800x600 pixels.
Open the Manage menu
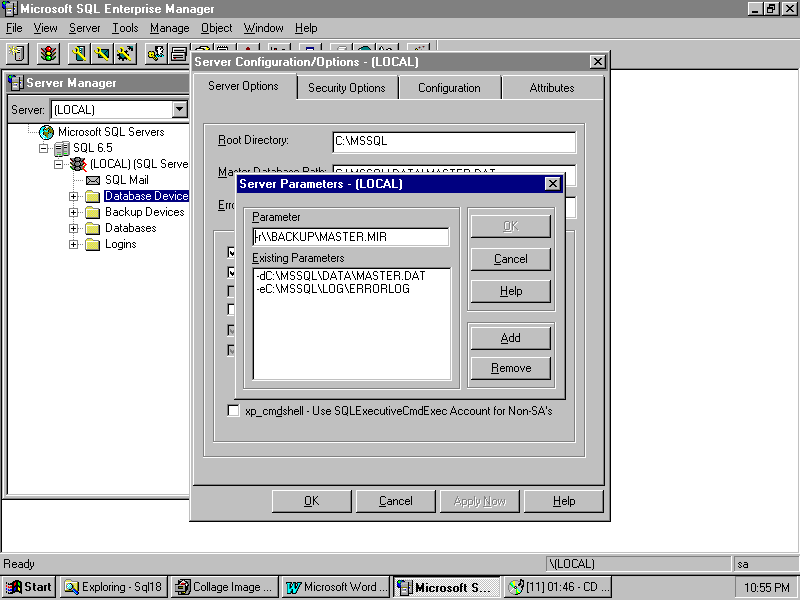170,28
